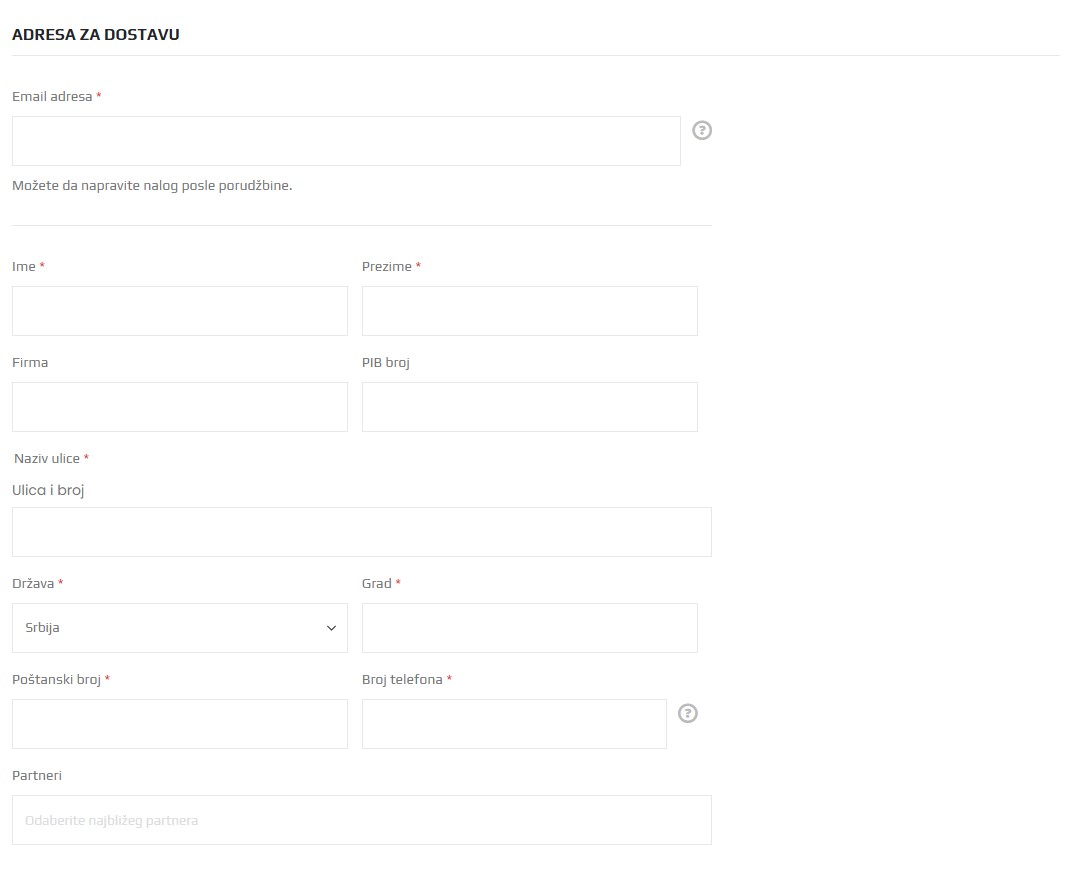Focus the PIB broj input

(x=529, y=407)
